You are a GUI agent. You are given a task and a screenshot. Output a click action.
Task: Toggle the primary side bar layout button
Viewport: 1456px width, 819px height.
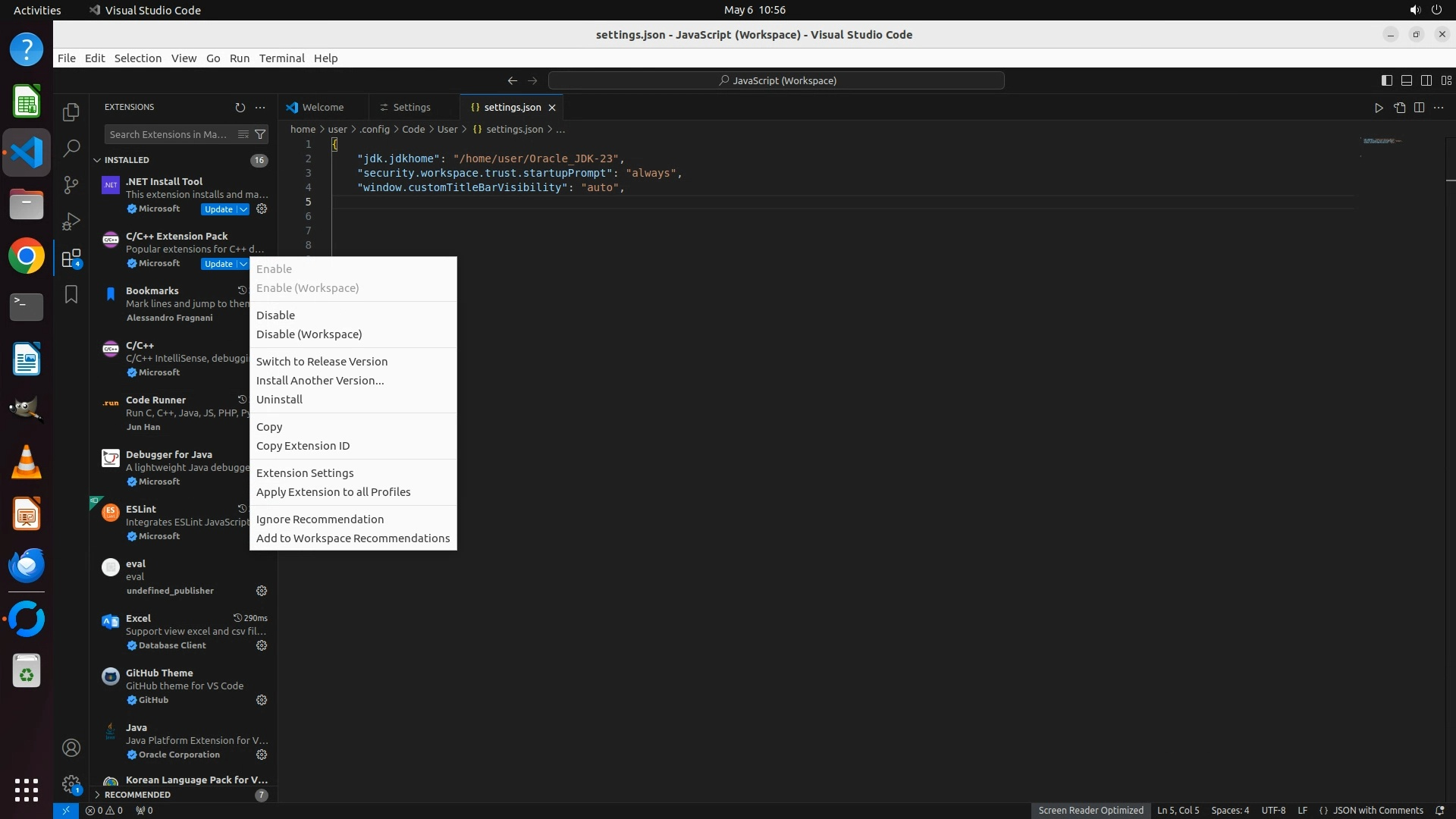tap(1386, 80)
